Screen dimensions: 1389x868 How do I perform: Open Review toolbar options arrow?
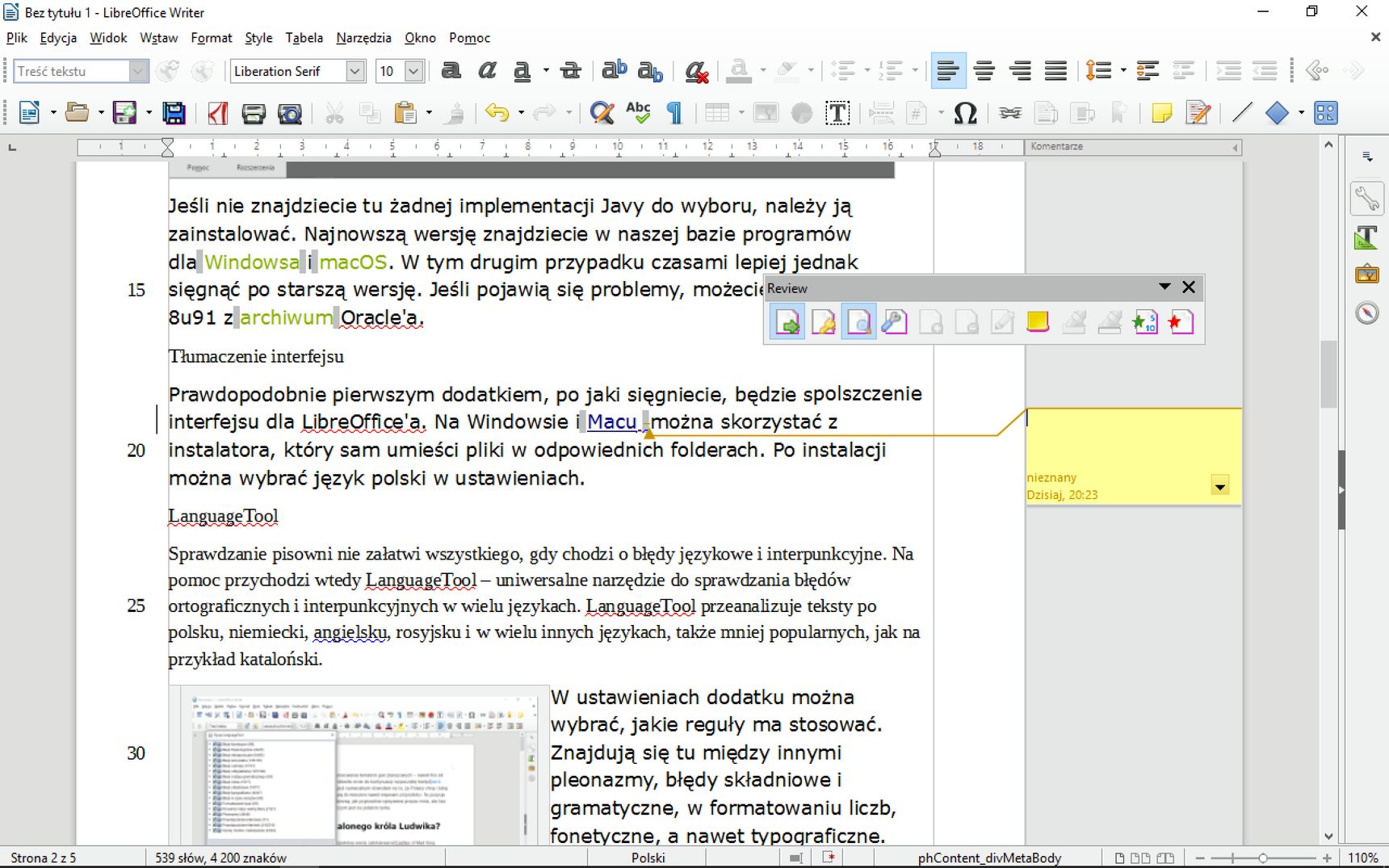coord(1164,287)
